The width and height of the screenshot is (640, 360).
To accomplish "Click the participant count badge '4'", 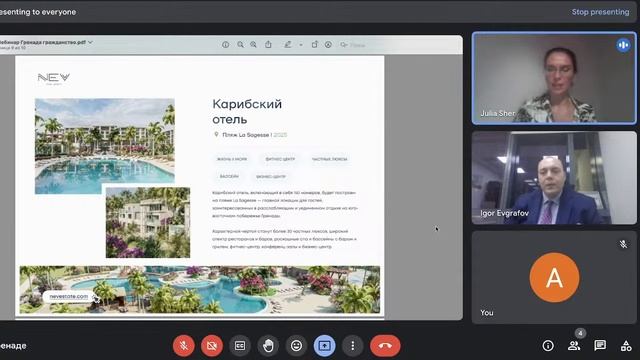I will (x=580, y=333).
